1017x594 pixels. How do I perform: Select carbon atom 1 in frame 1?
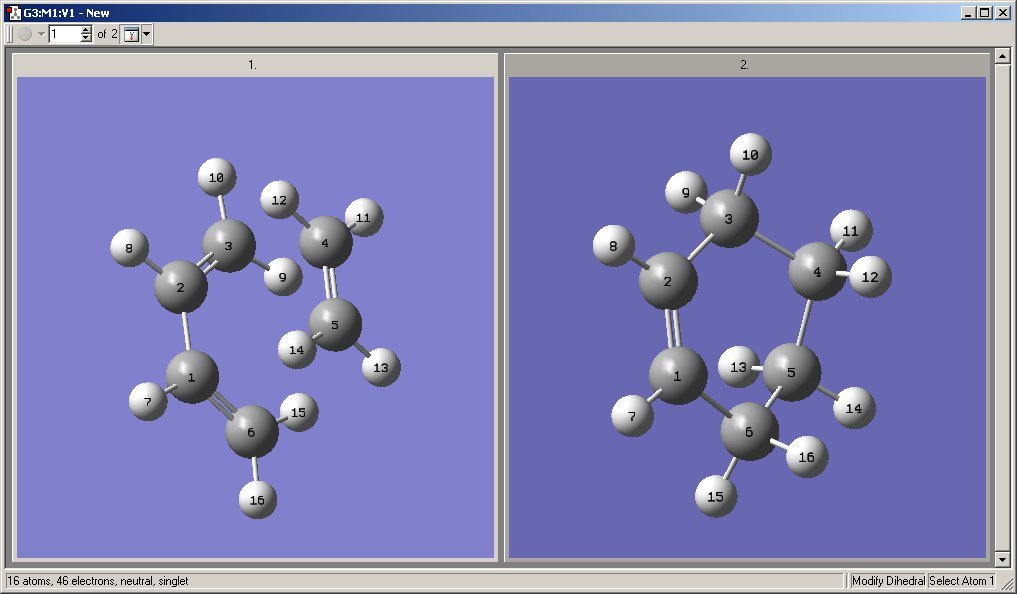(x=191, y=377)
